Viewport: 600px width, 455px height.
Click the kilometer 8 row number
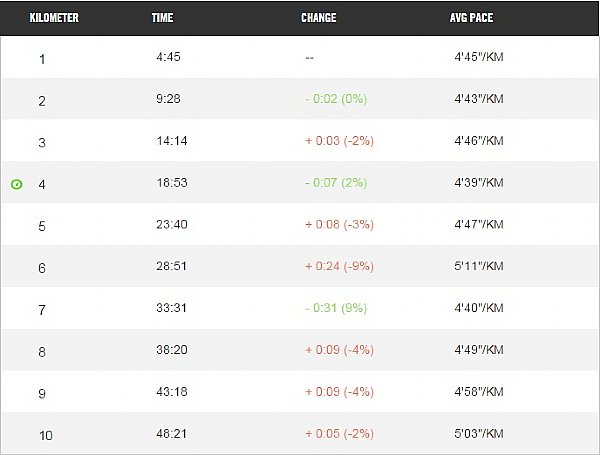42,352
